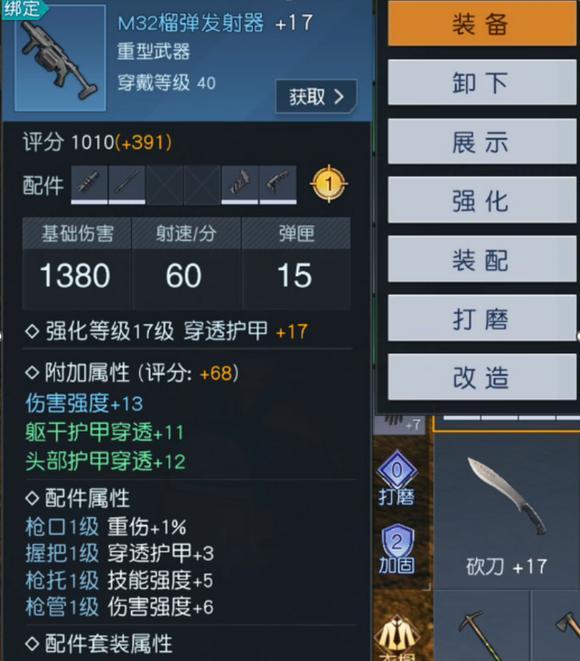Choose 卸下 from the action menu
The image size is (580, 661).
point(482,82)
